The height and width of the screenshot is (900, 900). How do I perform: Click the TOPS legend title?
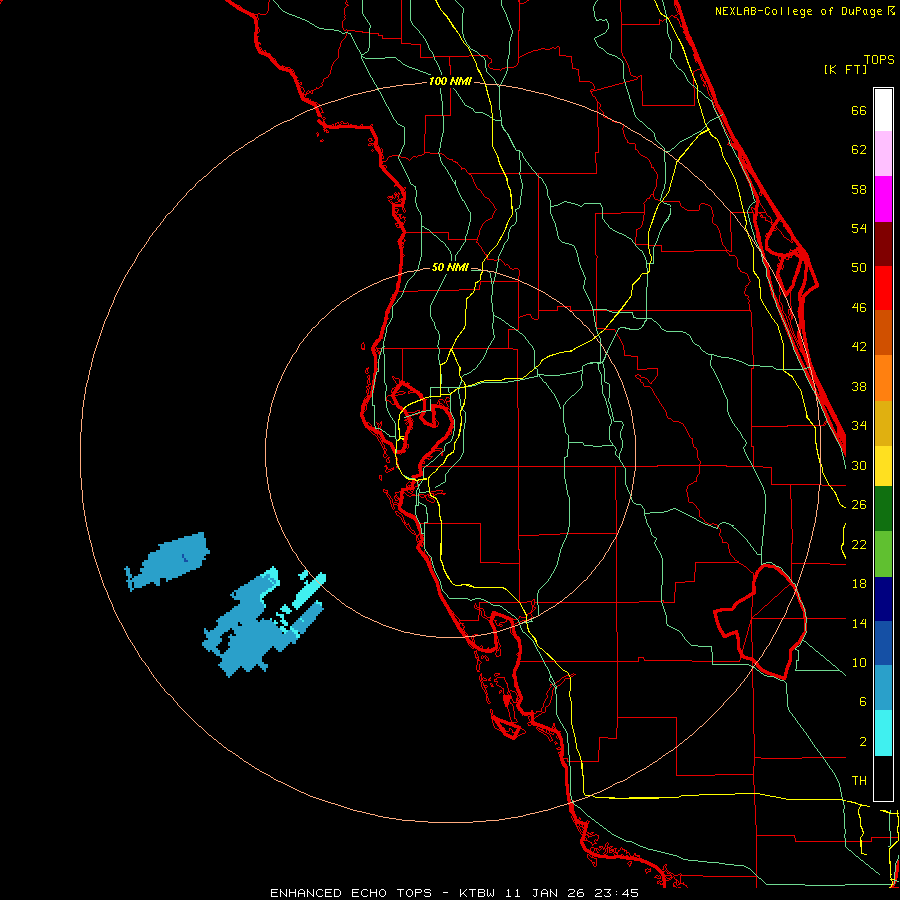click(879, 60)
